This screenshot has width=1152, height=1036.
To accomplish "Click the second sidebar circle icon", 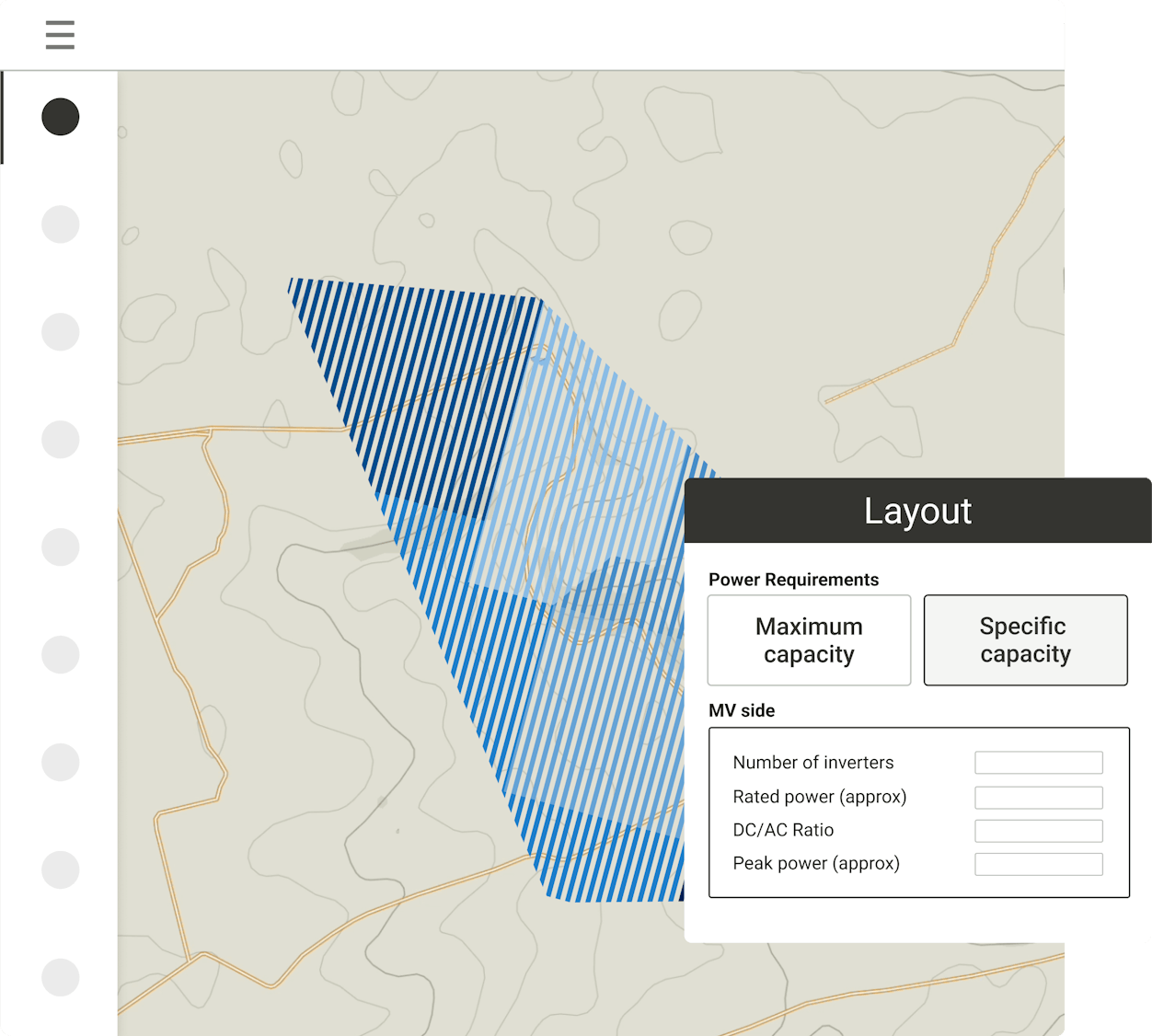I will pos(61,224).
